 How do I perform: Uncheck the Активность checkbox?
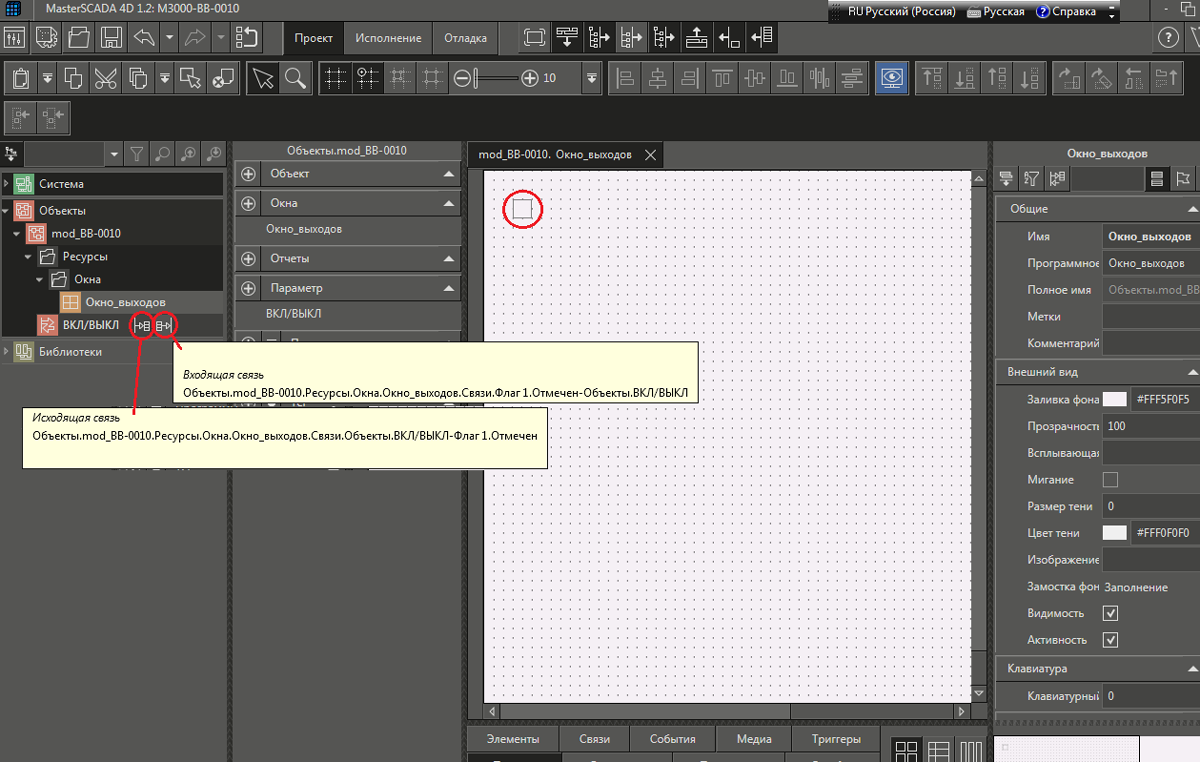(x=1110, y=640)
